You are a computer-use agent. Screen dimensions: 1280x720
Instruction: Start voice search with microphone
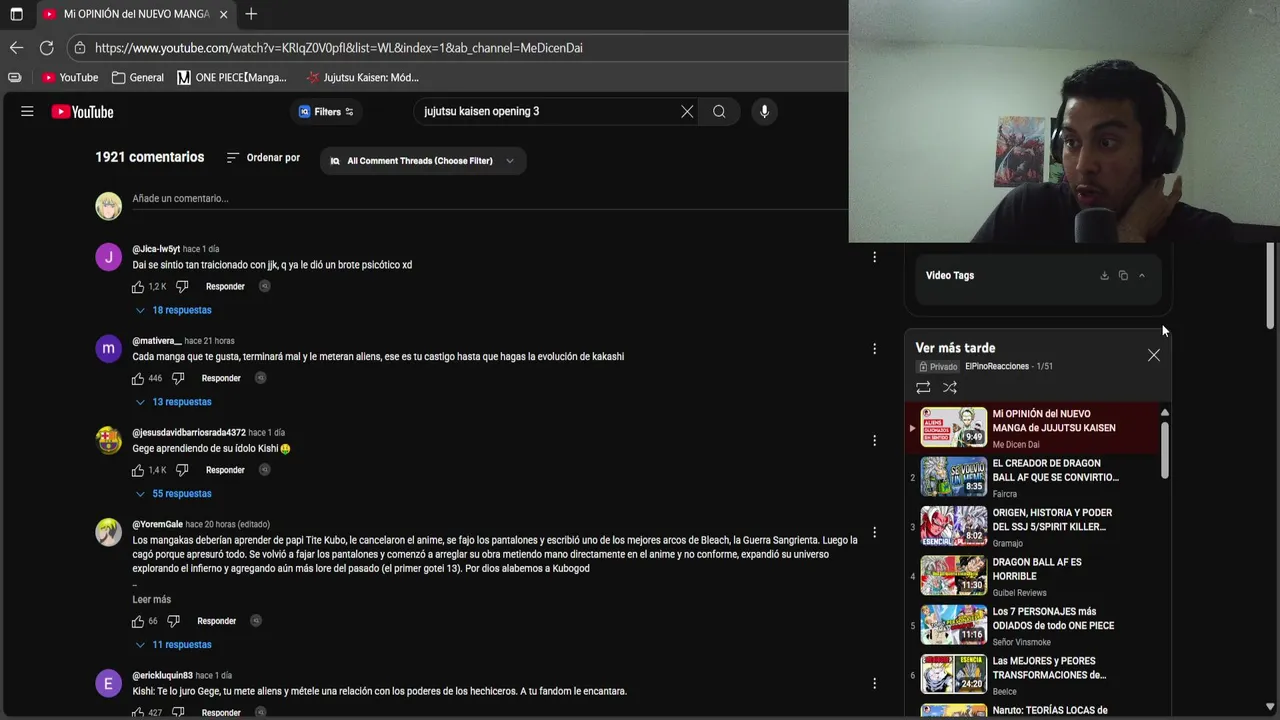pos(764,112)
